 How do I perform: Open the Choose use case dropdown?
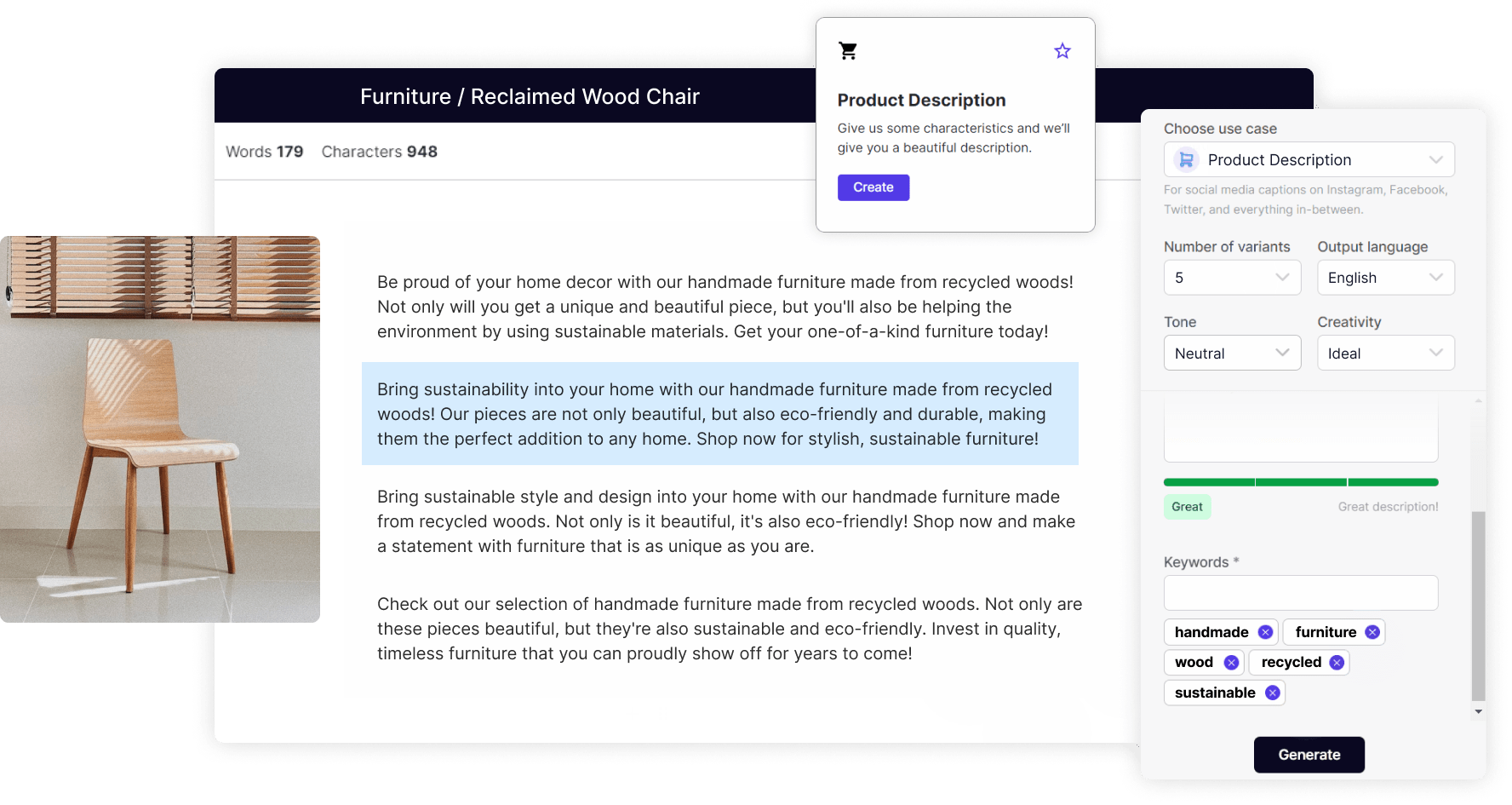(1309, 159)
